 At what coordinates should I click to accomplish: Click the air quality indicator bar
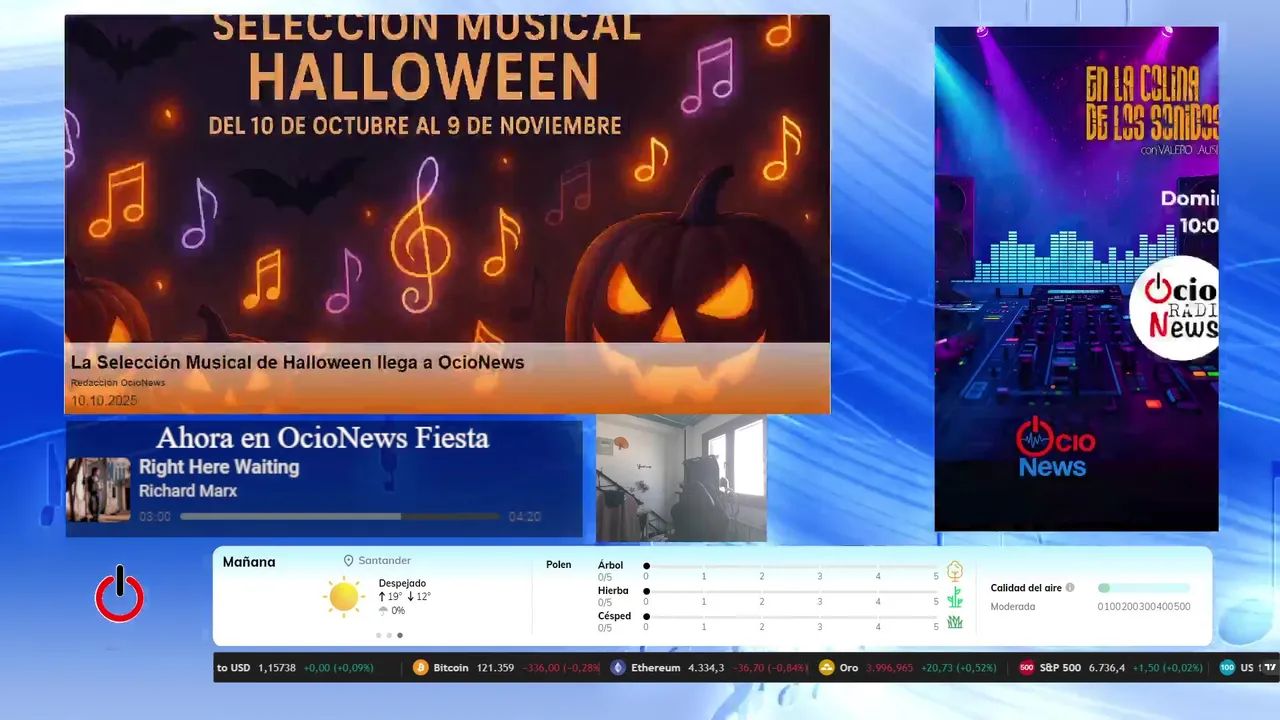(1144, 588)
